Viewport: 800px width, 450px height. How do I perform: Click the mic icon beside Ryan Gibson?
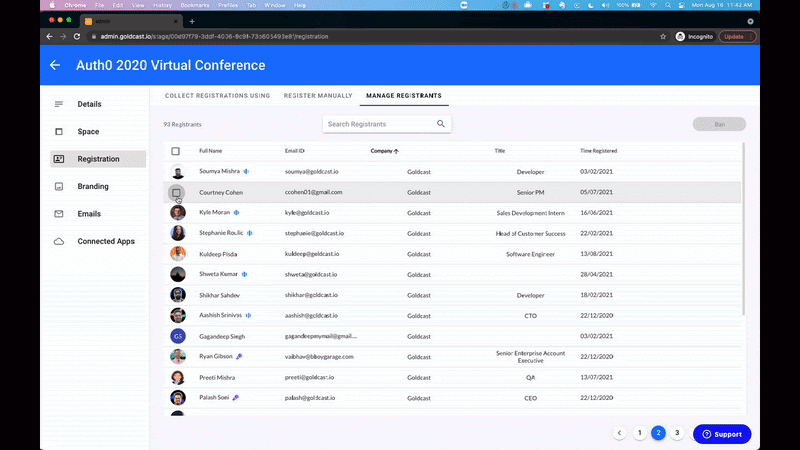(x=239, y=356)
